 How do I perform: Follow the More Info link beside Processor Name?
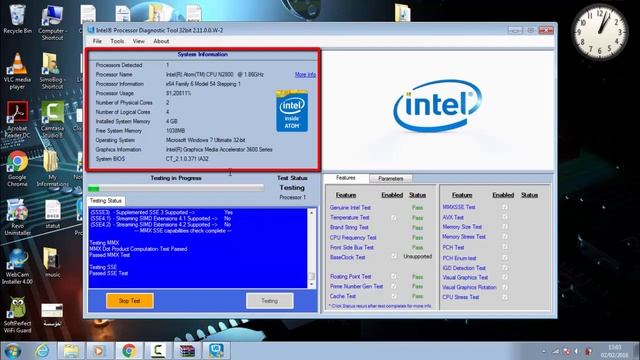[x=305, y=75]
